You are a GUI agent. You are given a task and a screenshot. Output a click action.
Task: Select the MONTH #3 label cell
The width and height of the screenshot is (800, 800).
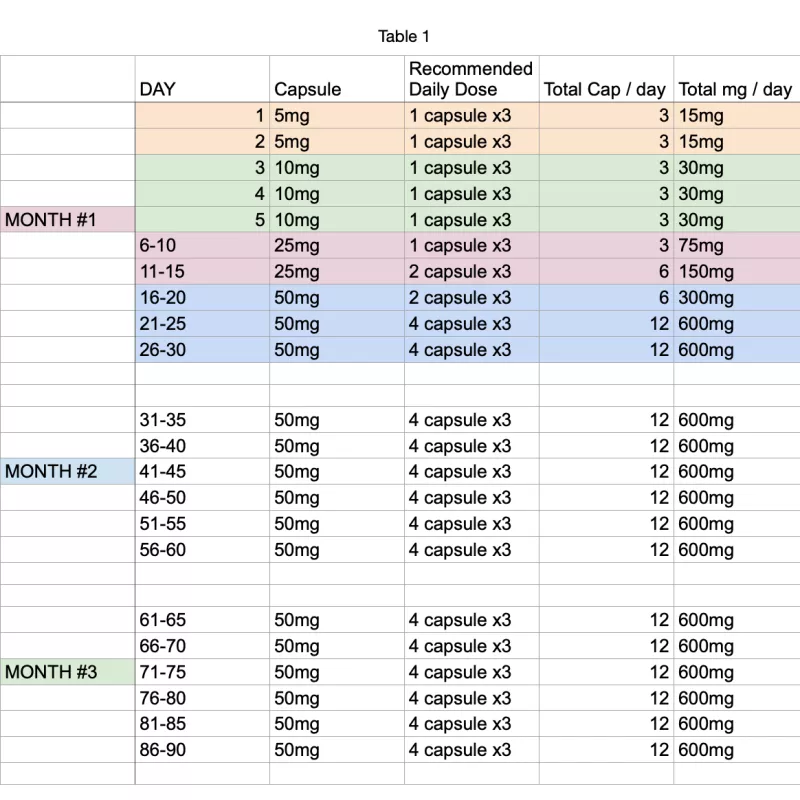67,672
